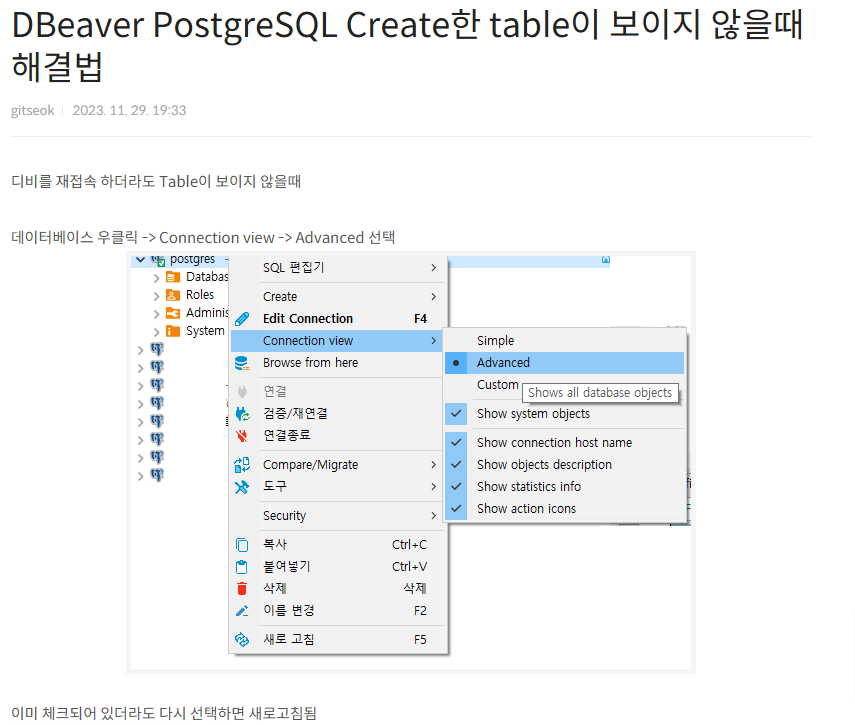Choose Edit Connection menu entry
The image size is (855, 725).
pos(338,319)
